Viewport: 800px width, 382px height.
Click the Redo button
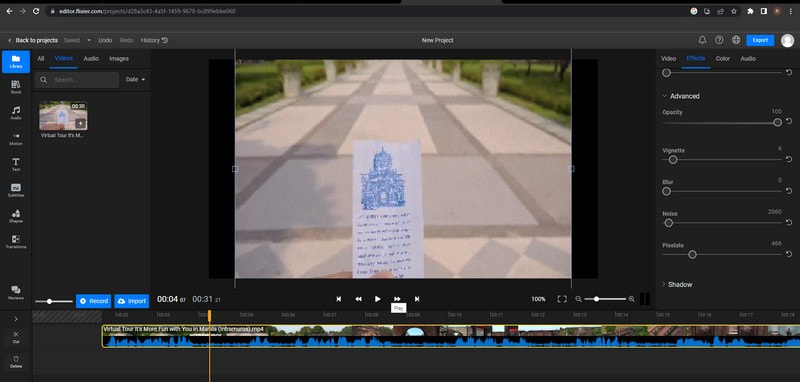(127, 40)
